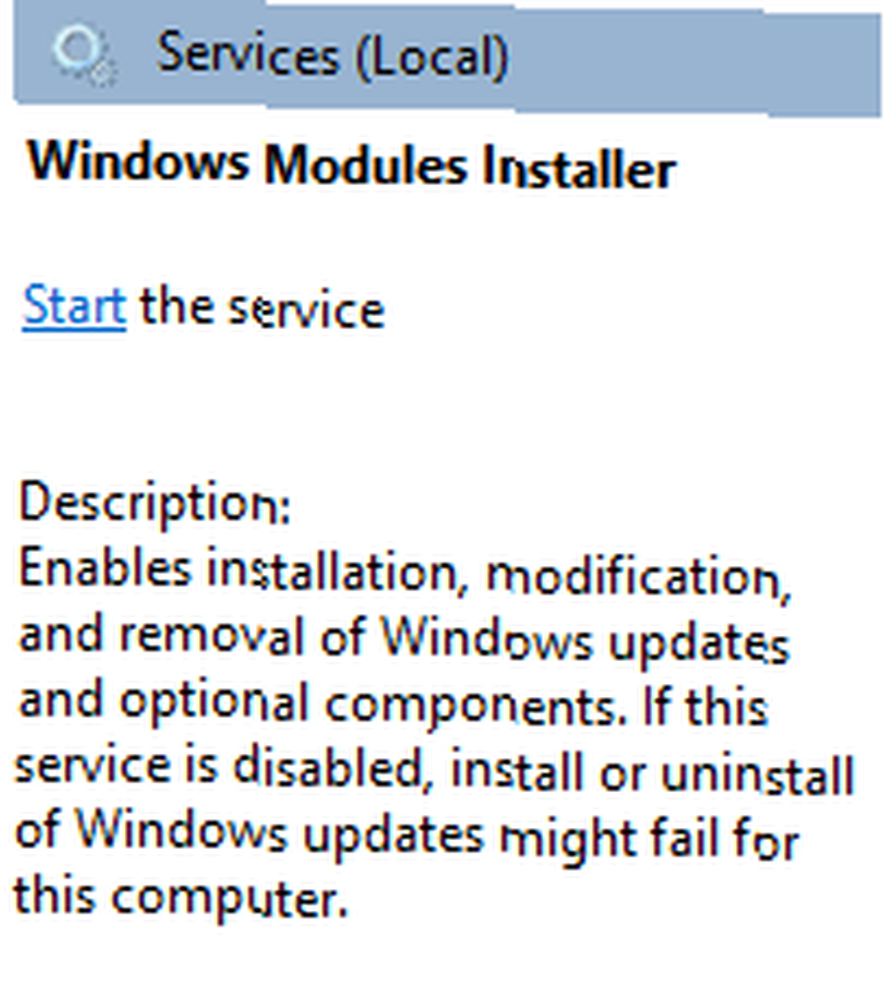
Task: Click the word 'Installer' in the bold title
Action: 579,167
